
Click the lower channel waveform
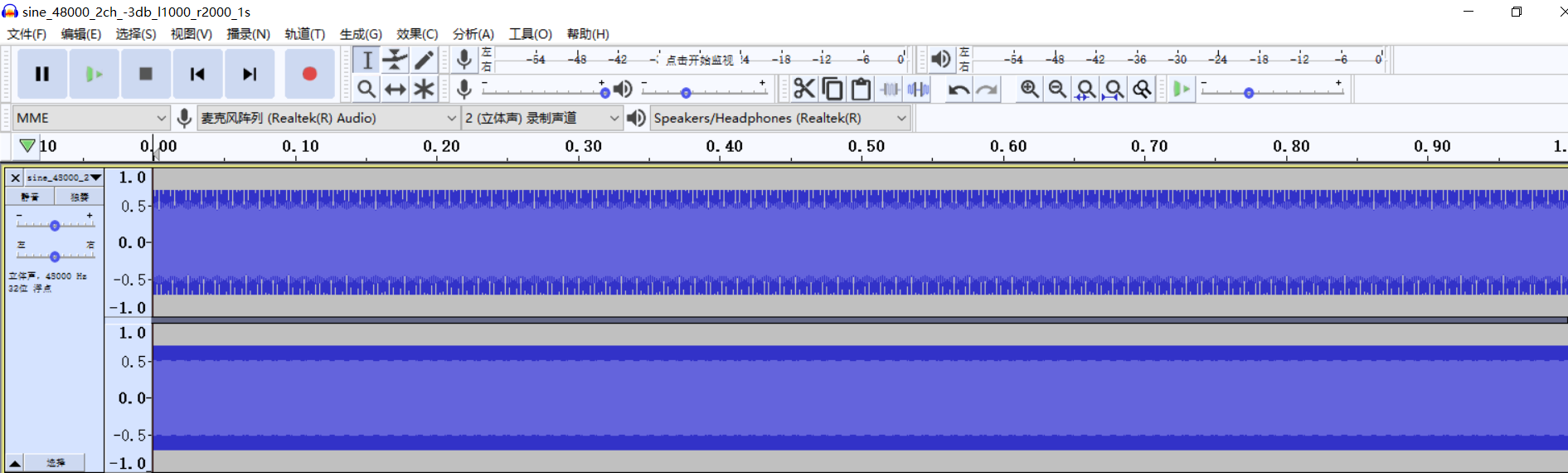(860, 397)
